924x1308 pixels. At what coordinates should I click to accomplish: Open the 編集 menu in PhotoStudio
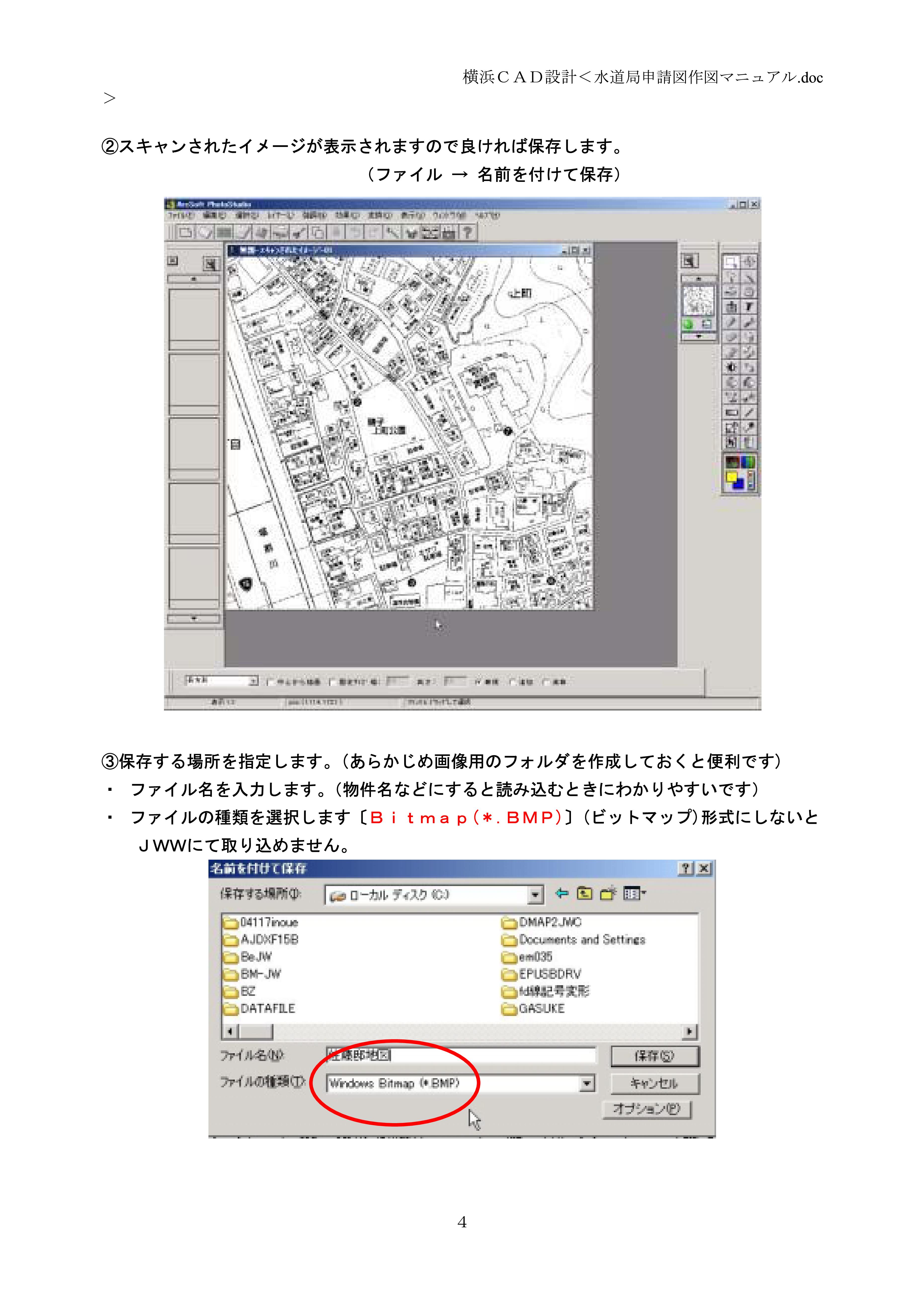pos(214,216)
